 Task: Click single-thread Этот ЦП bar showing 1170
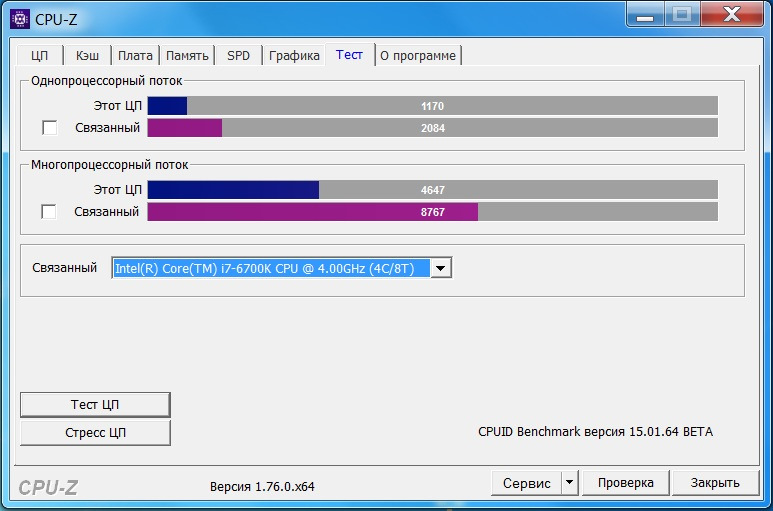coord(432,105)
